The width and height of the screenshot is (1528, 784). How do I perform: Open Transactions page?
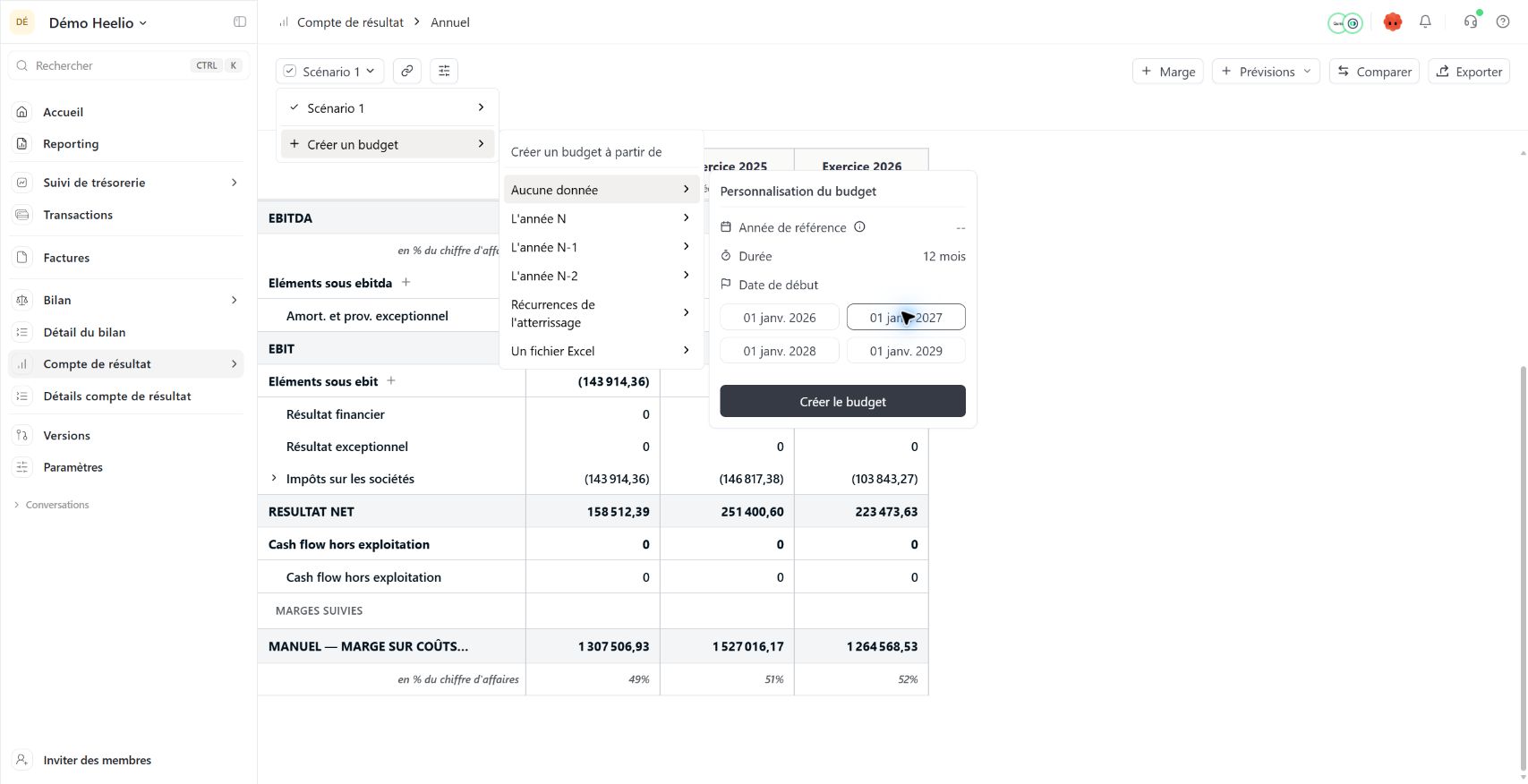(x=126, y=215)
